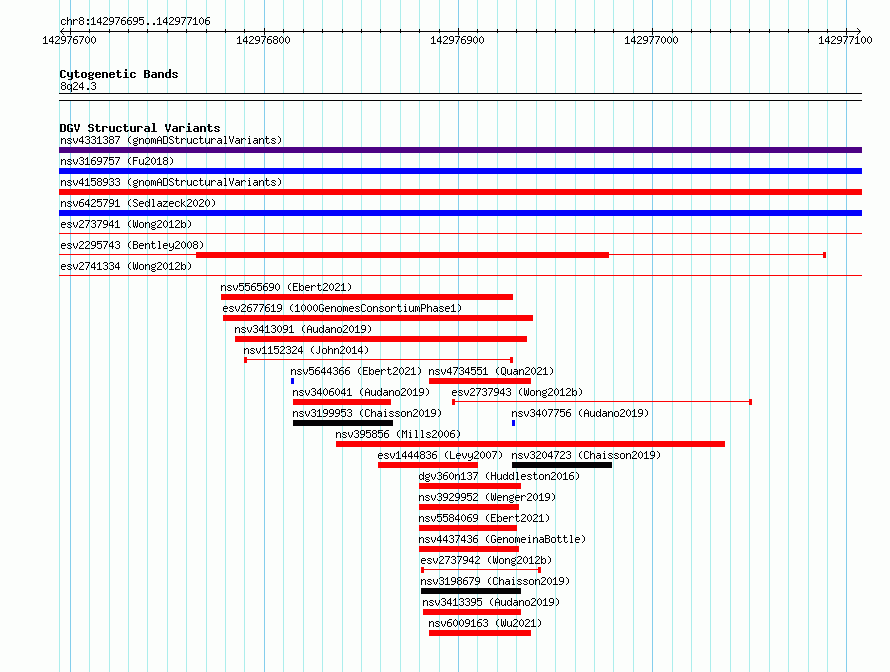Image resolution: width=890 pixels, height=672 pixels.
Task: Open nsv4158933 gnomADStructuralVariants label
Action: pyautogui.click(x=171, y=182)
